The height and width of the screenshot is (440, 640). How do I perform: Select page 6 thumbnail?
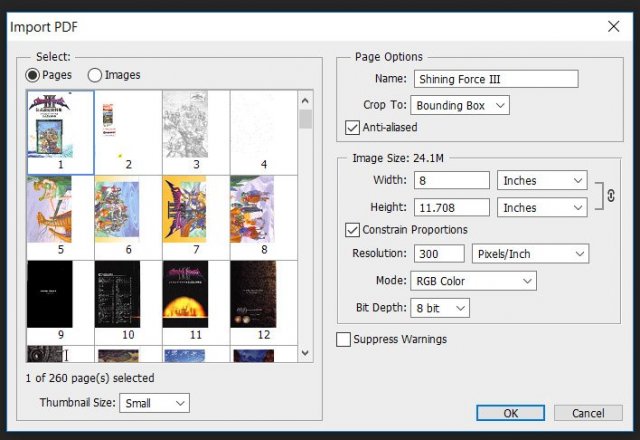click(x=128, y=218)
